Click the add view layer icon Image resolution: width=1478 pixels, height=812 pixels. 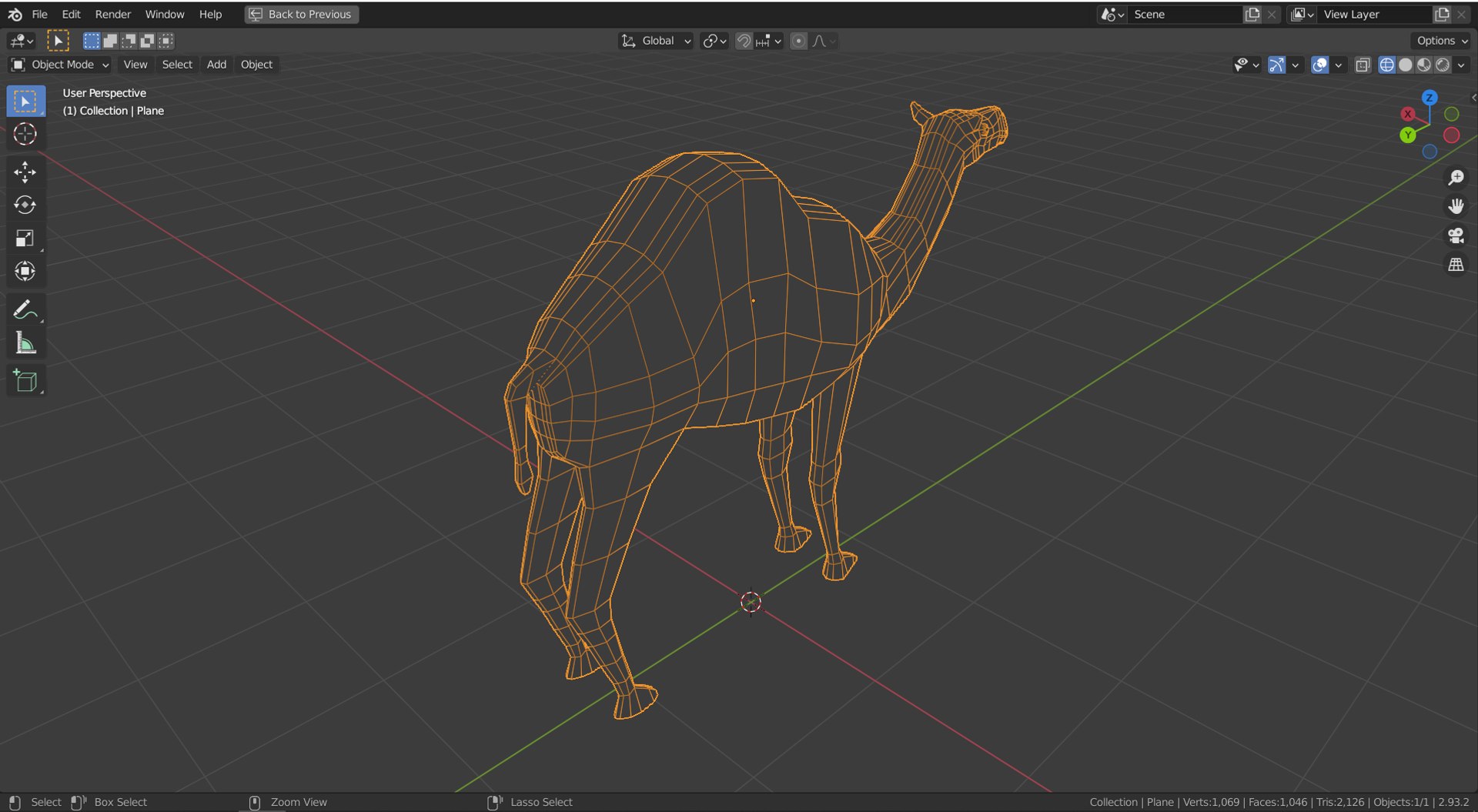coord(1442,14)
